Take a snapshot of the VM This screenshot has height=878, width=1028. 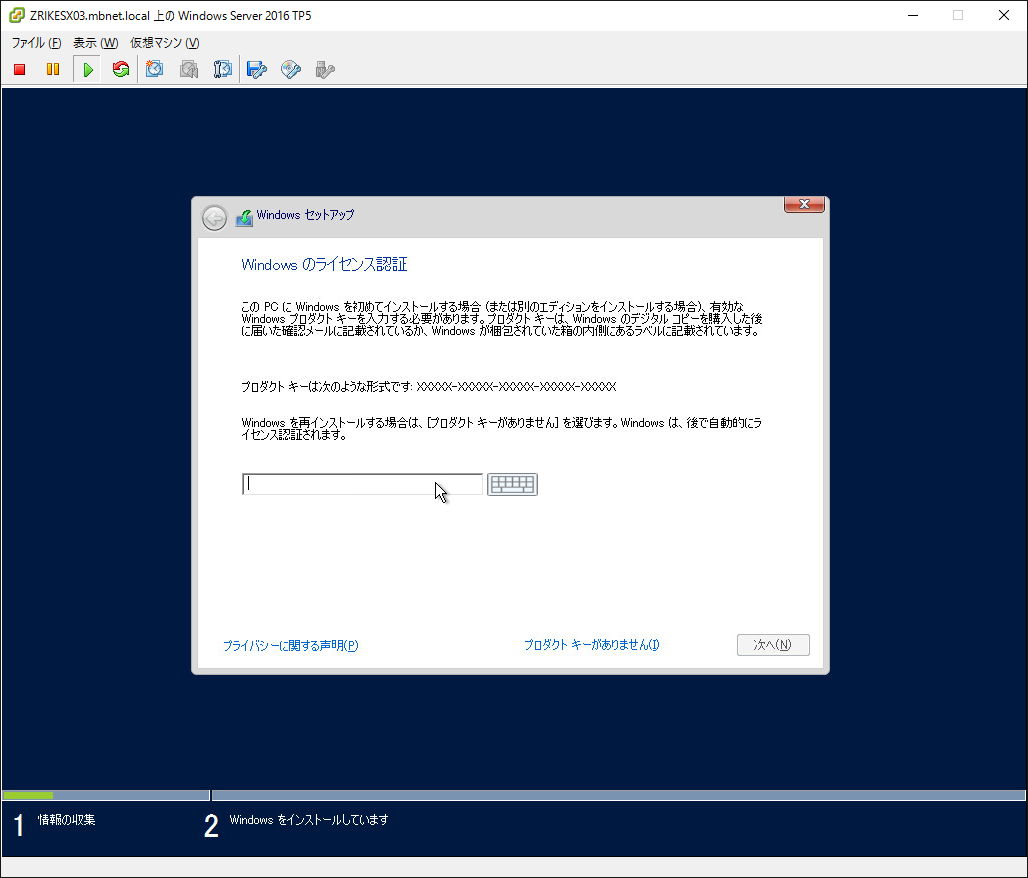[154, 69]
